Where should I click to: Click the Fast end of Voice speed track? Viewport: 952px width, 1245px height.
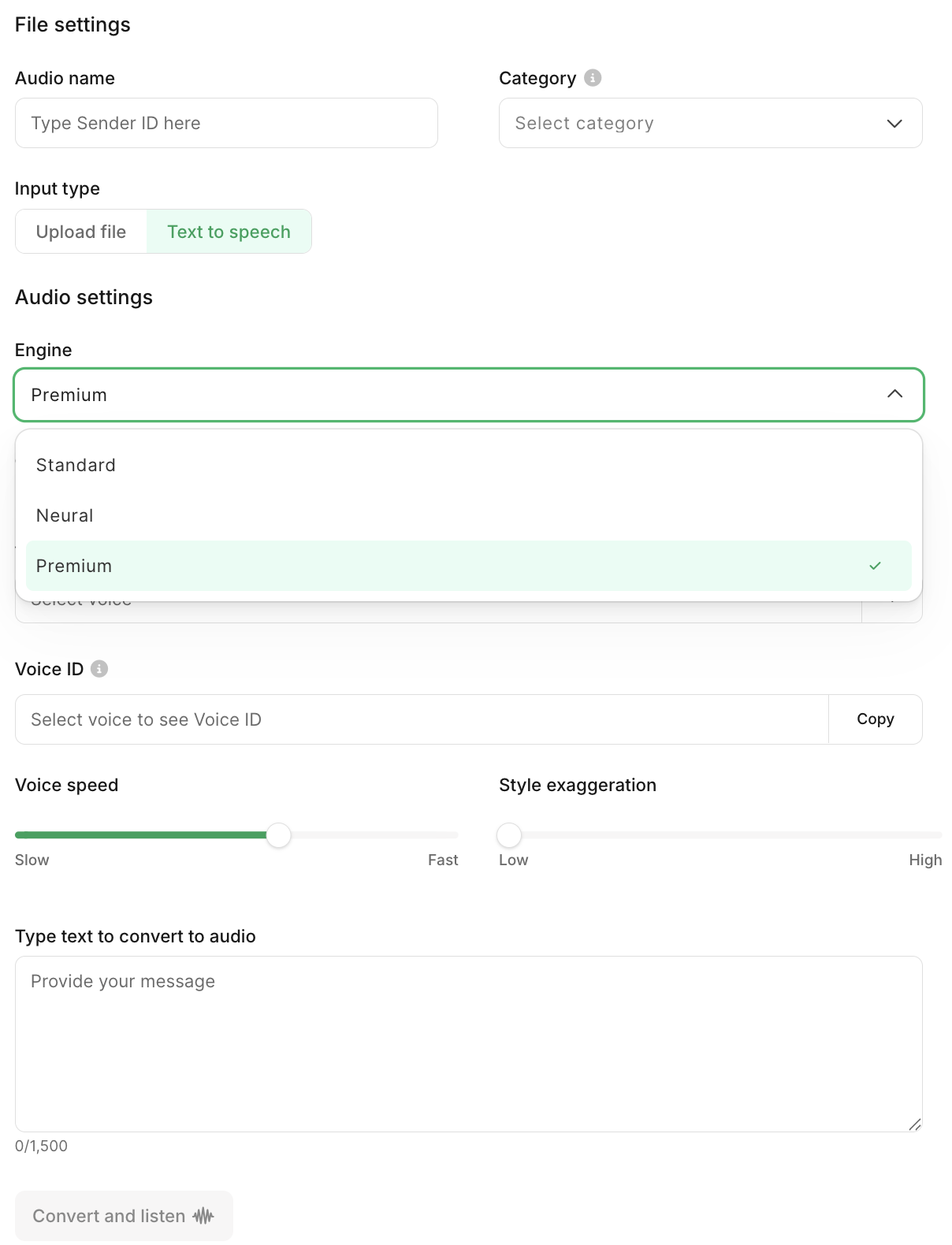click(454, 835)
